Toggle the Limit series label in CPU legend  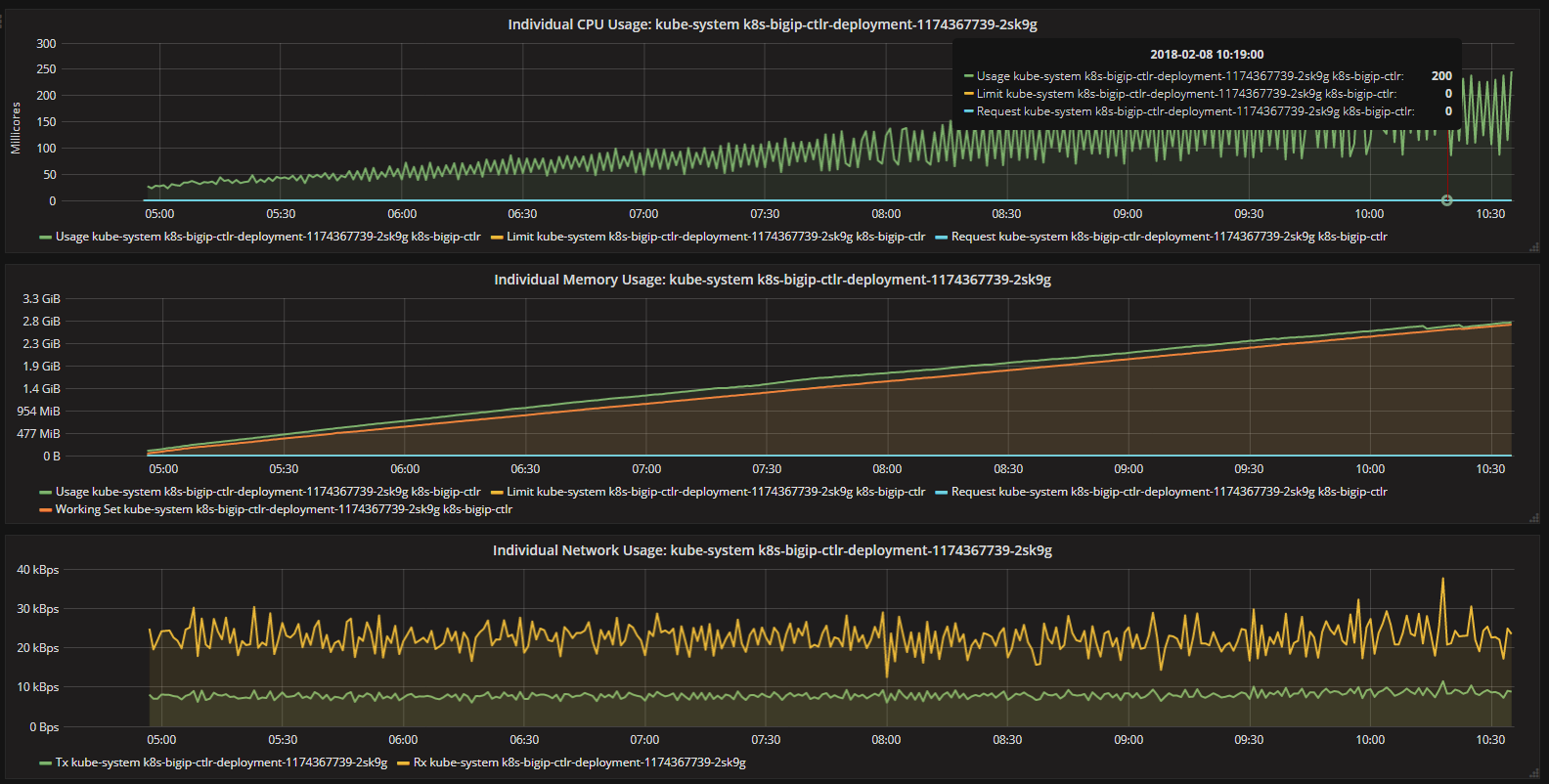click(x=716, y=237)
